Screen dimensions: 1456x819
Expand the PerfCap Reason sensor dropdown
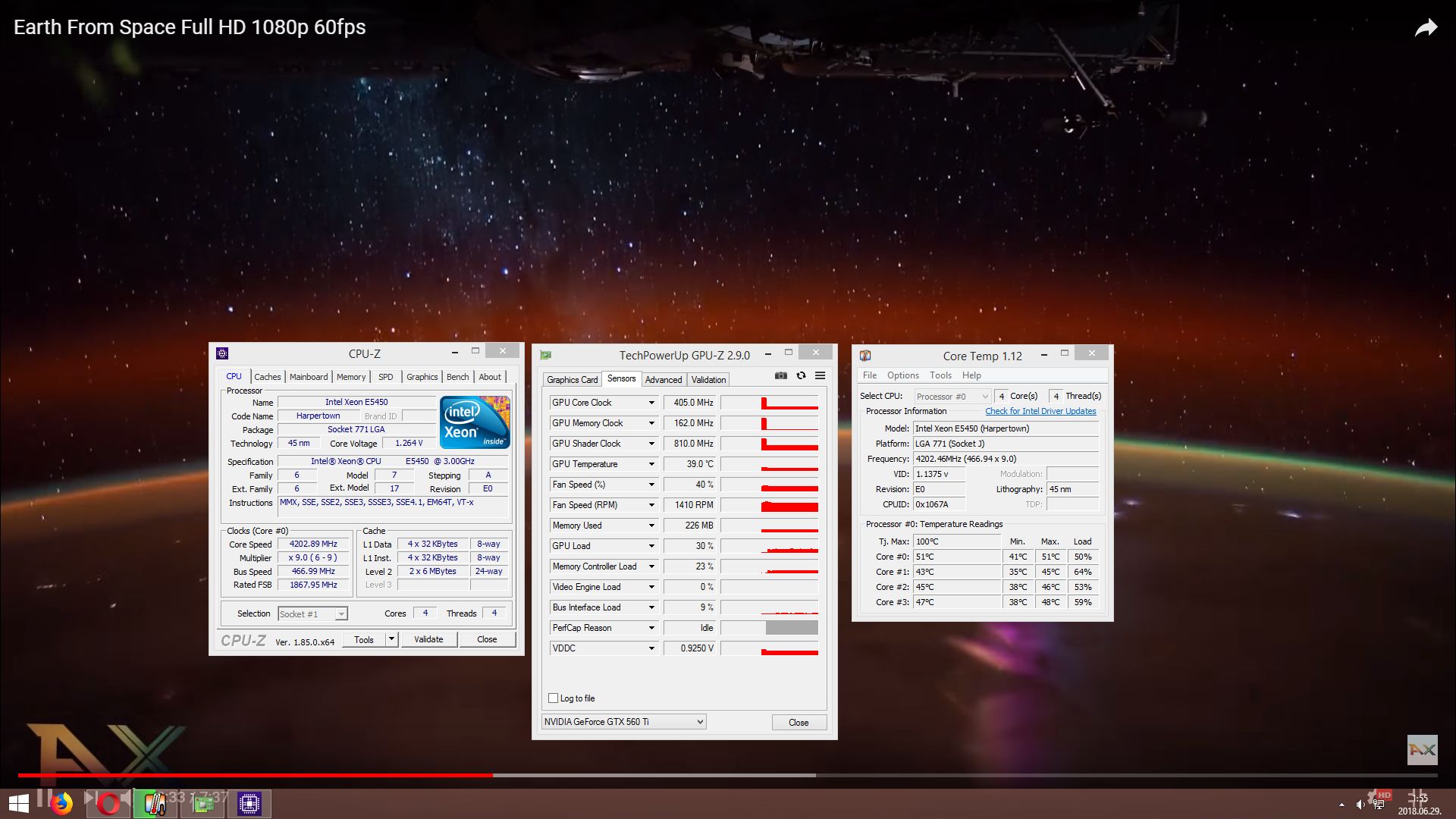[651, 628]
